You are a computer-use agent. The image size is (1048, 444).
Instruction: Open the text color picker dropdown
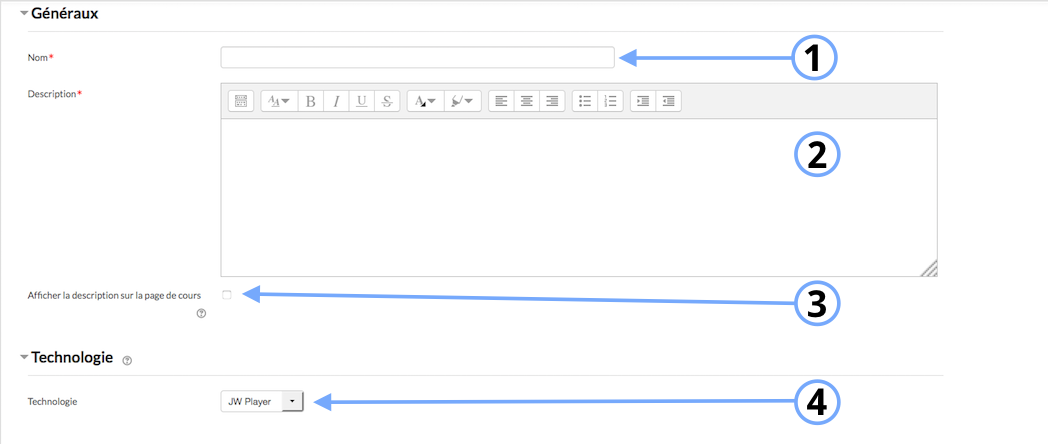coord(425,101)
